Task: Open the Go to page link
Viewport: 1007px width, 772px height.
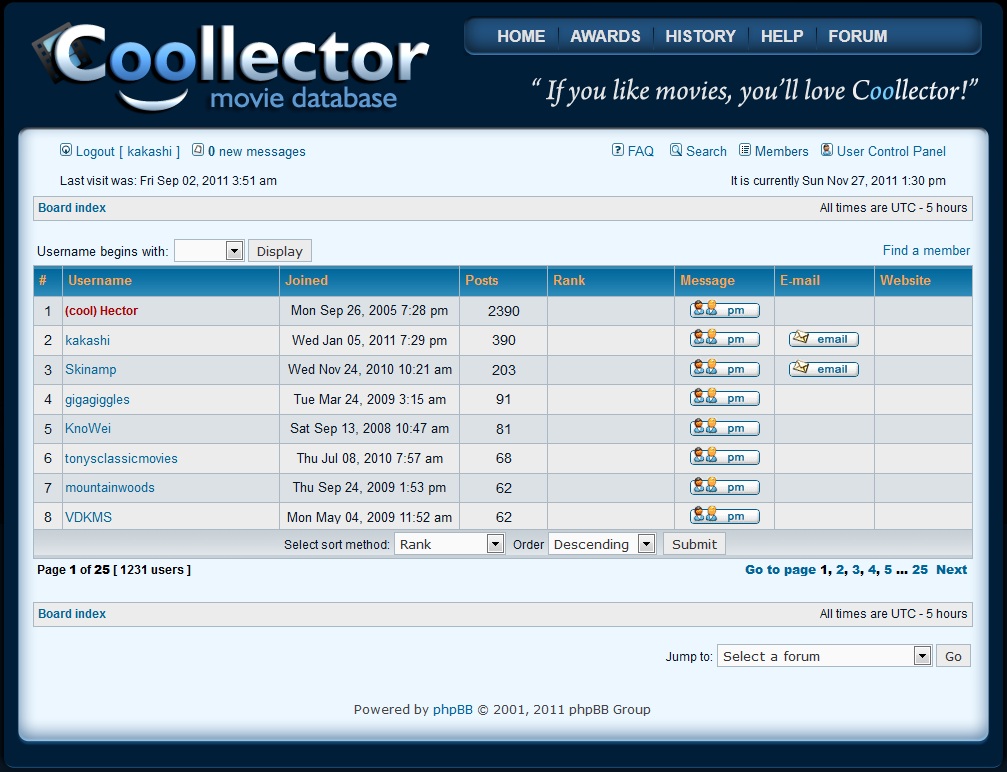Action: pos(780,570)
